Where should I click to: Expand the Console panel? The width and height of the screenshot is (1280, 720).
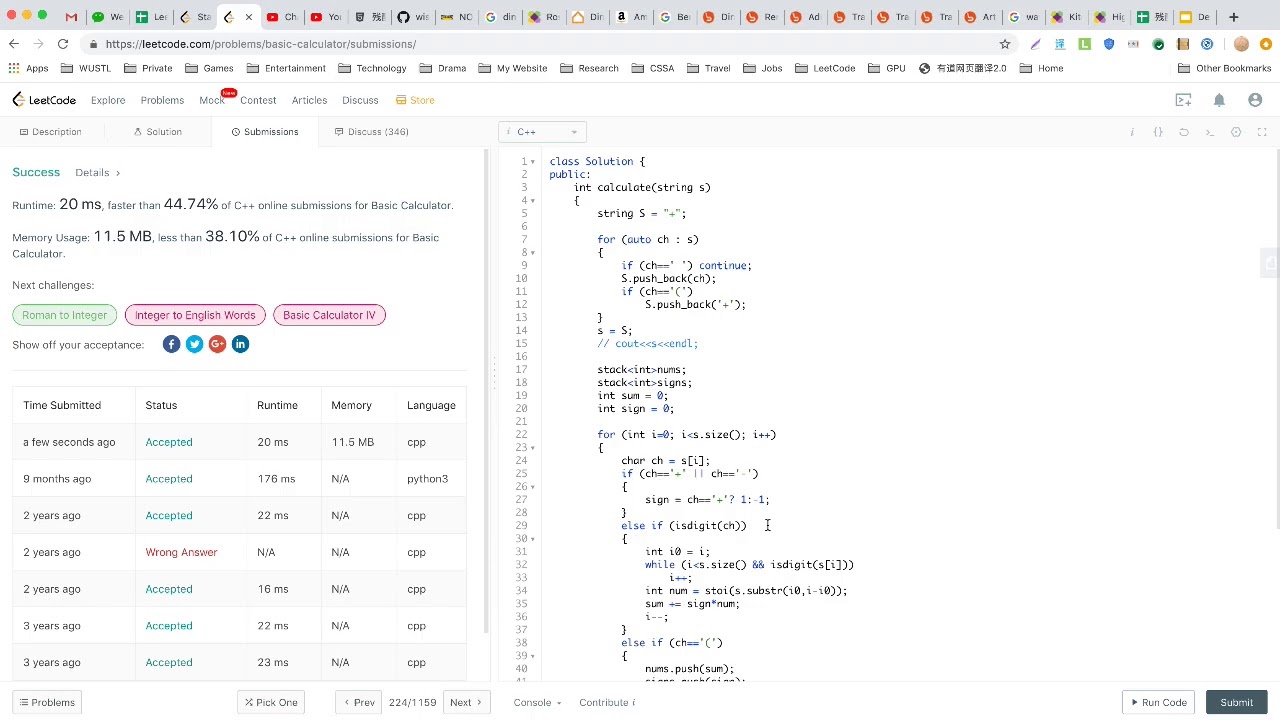(537, 702)
